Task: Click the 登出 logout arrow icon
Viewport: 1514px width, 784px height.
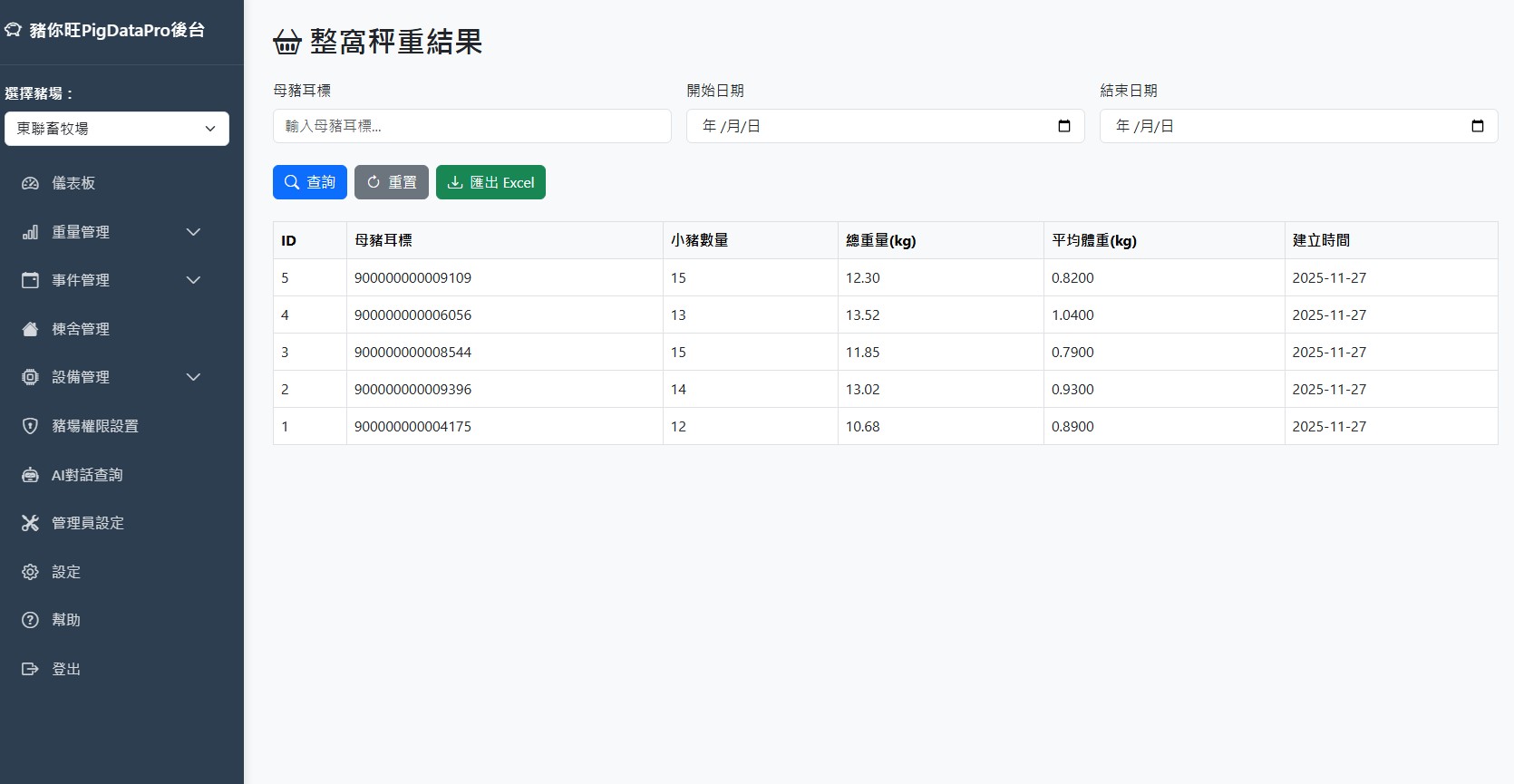Action: click(x=30, y=669)
